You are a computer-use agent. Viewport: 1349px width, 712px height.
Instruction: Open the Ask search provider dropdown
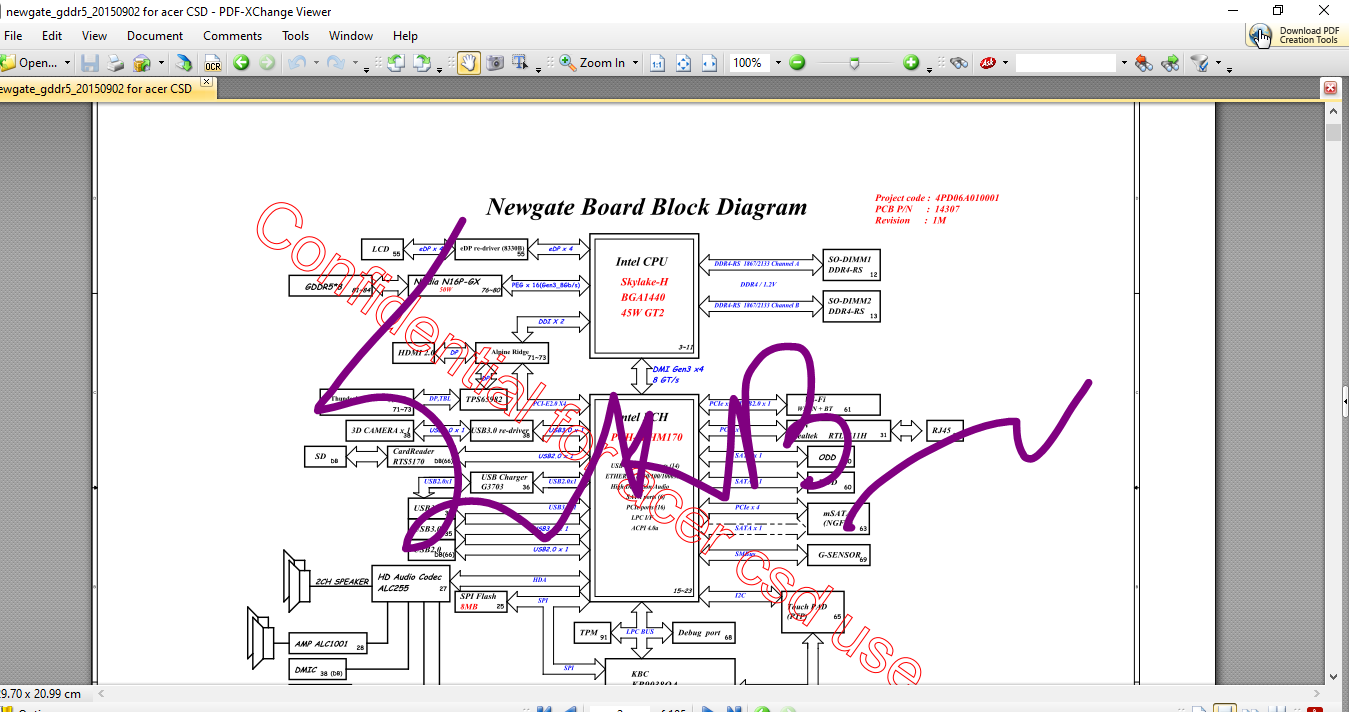coord(1005,63)
